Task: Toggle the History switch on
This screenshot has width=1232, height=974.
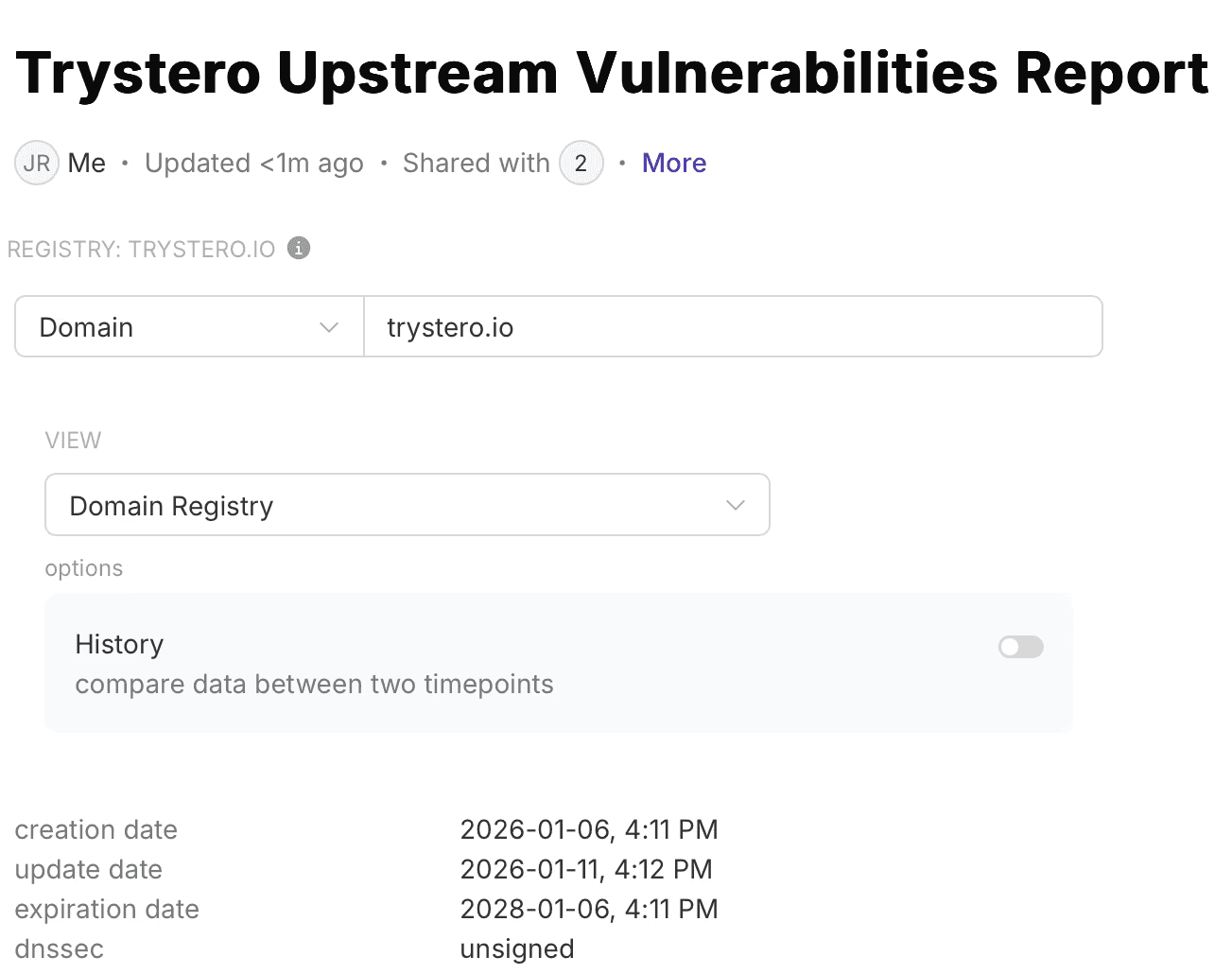Action: [1021, 647]
